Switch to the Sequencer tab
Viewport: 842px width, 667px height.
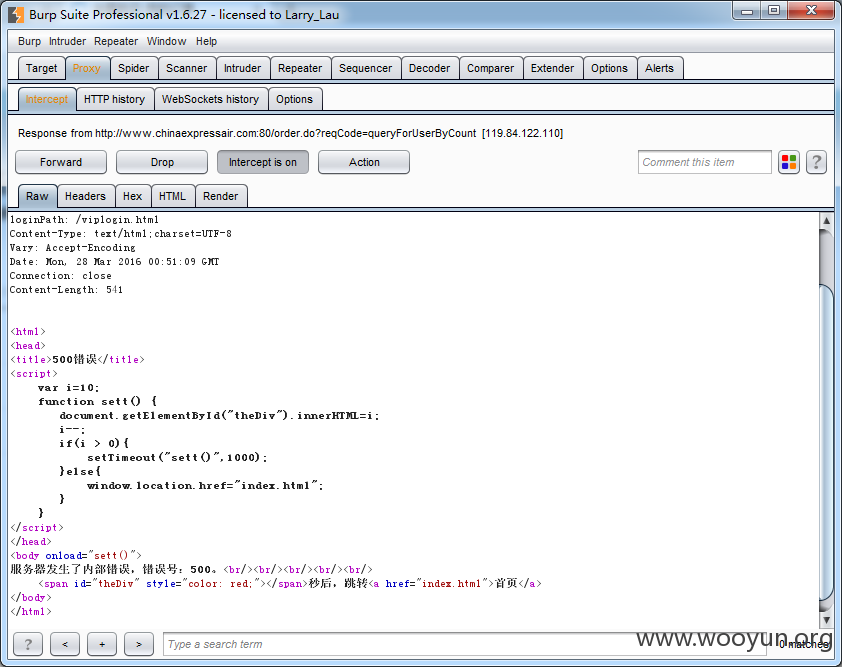[x=366, y=68]
